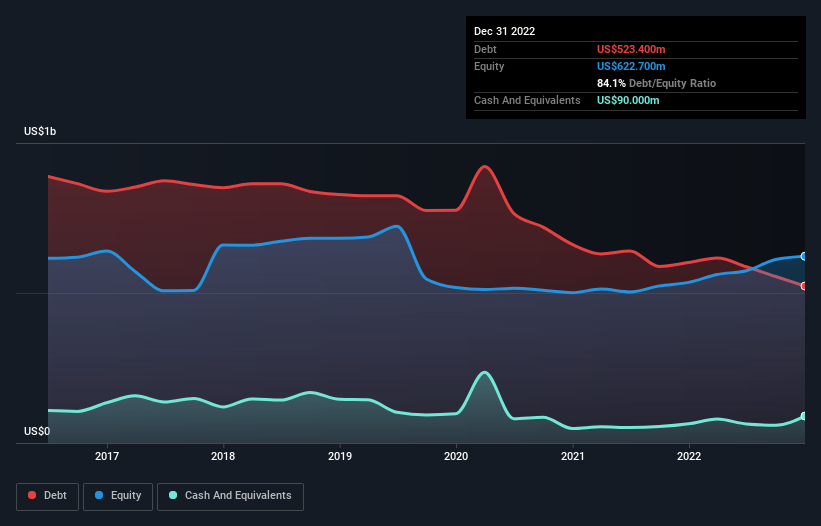Click the 84.1% Debt/Equity Ratio text
This screenshot has height=526, width=821.
coord(656,83)
